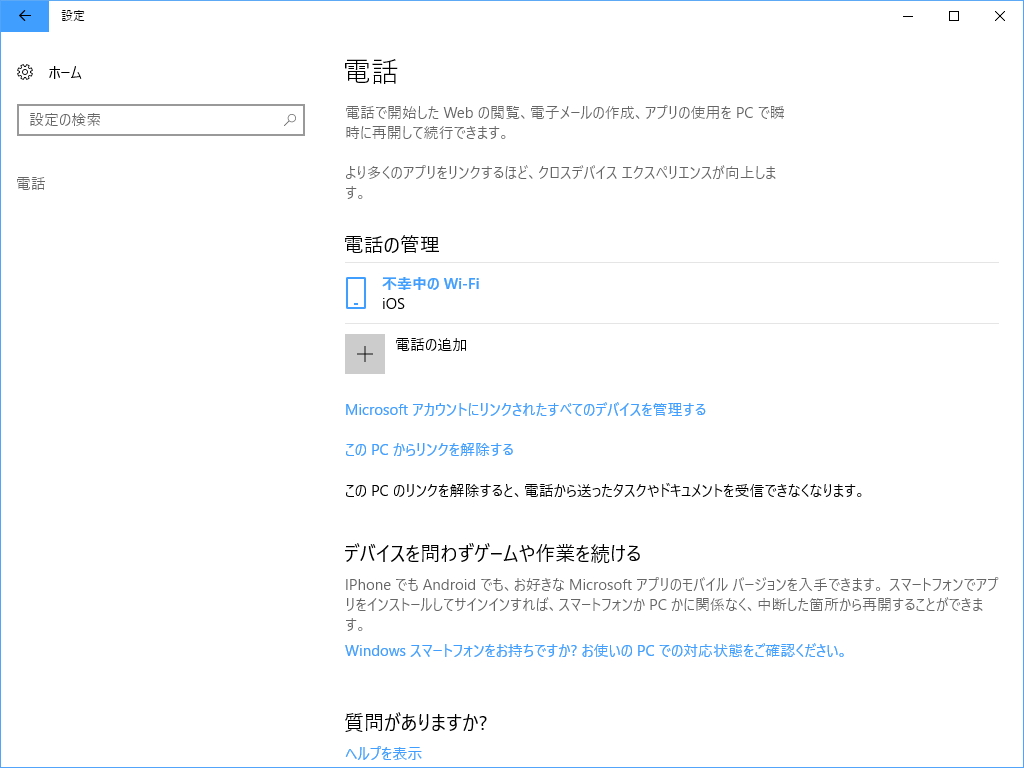1024x768 pixels.
Task: Click the plus icon to add a phone
Action: (x=365, y=353)
